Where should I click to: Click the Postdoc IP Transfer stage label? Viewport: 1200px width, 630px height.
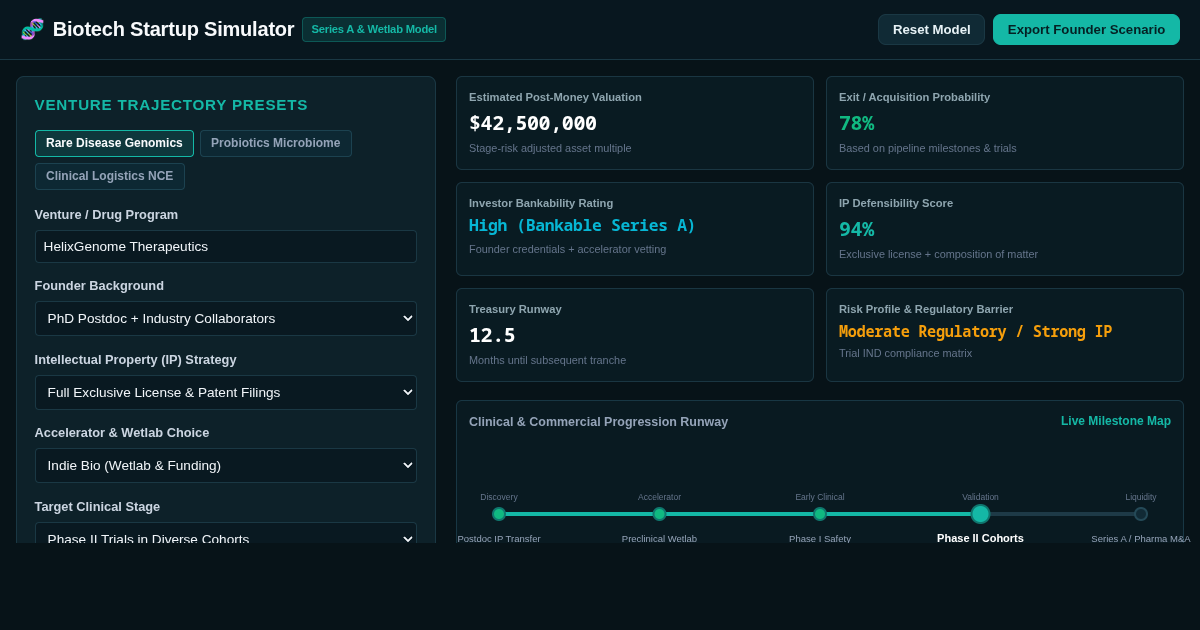pyautogui.click(x=499, y=538)
